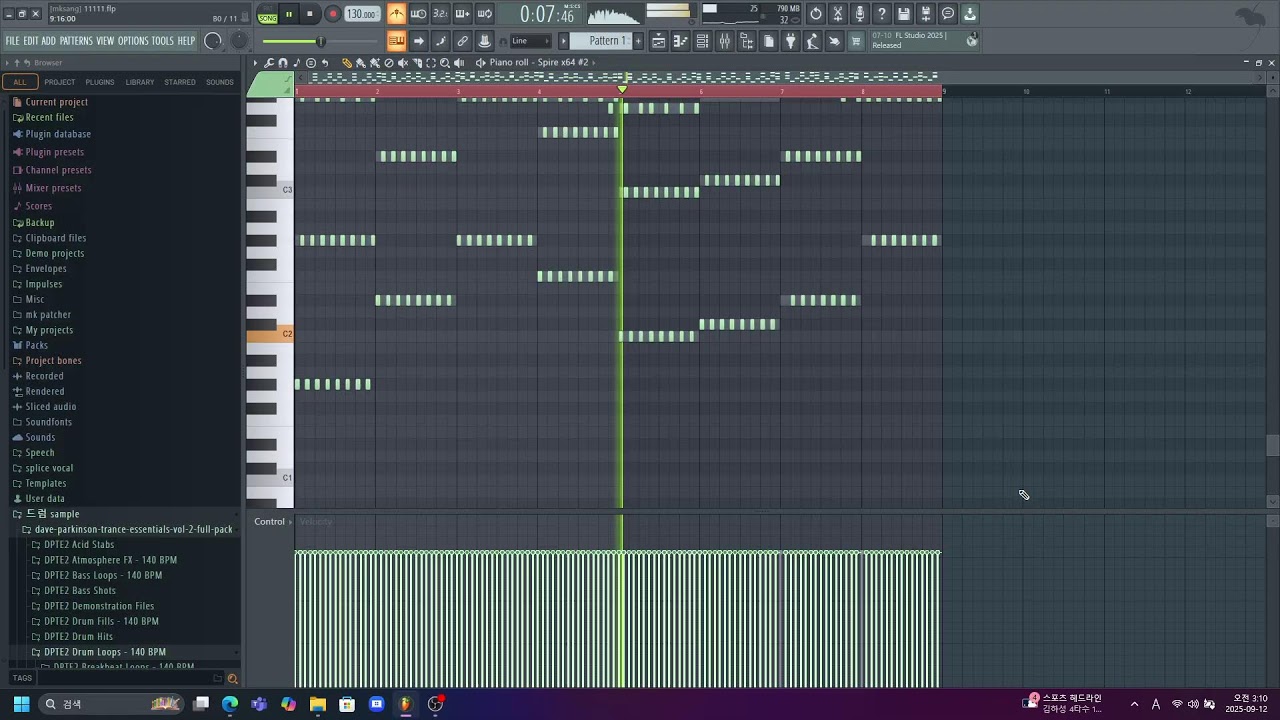Stop playback with the stop button
Image resolution: width=1280 pixels, height=720 pixels.
310,14
